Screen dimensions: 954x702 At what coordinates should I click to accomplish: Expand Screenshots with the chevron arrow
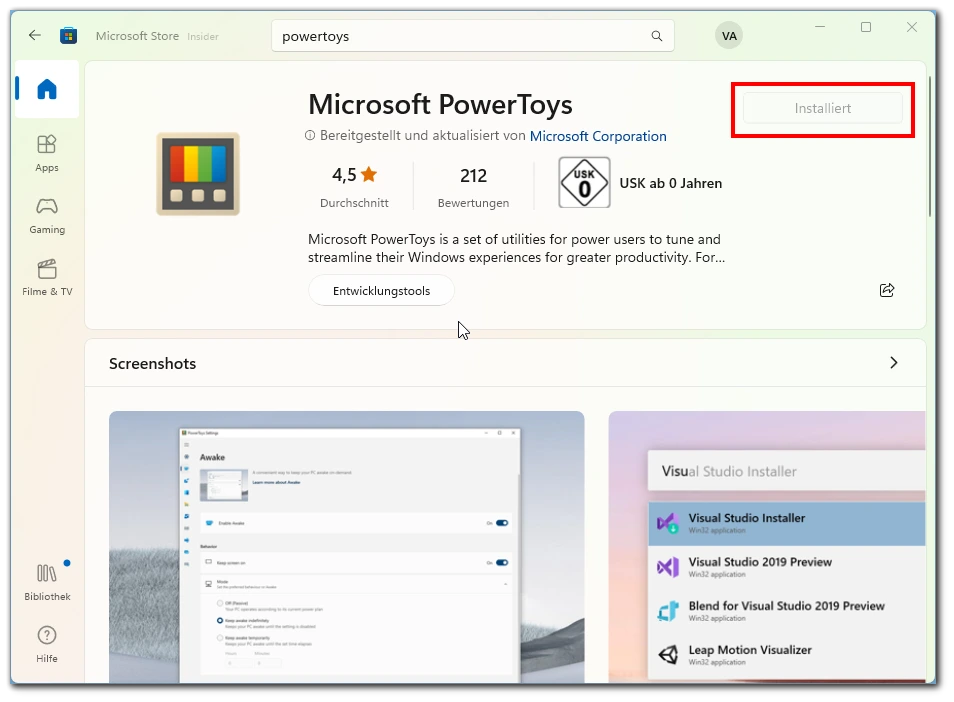[893, 363]
